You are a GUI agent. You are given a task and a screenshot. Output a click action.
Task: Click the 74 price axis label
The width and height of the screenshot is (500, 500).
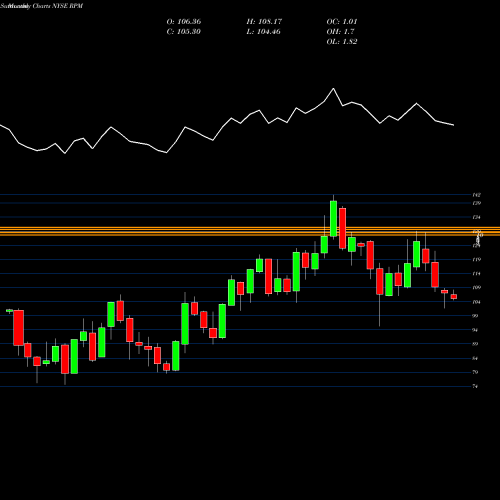pos(476,386)
